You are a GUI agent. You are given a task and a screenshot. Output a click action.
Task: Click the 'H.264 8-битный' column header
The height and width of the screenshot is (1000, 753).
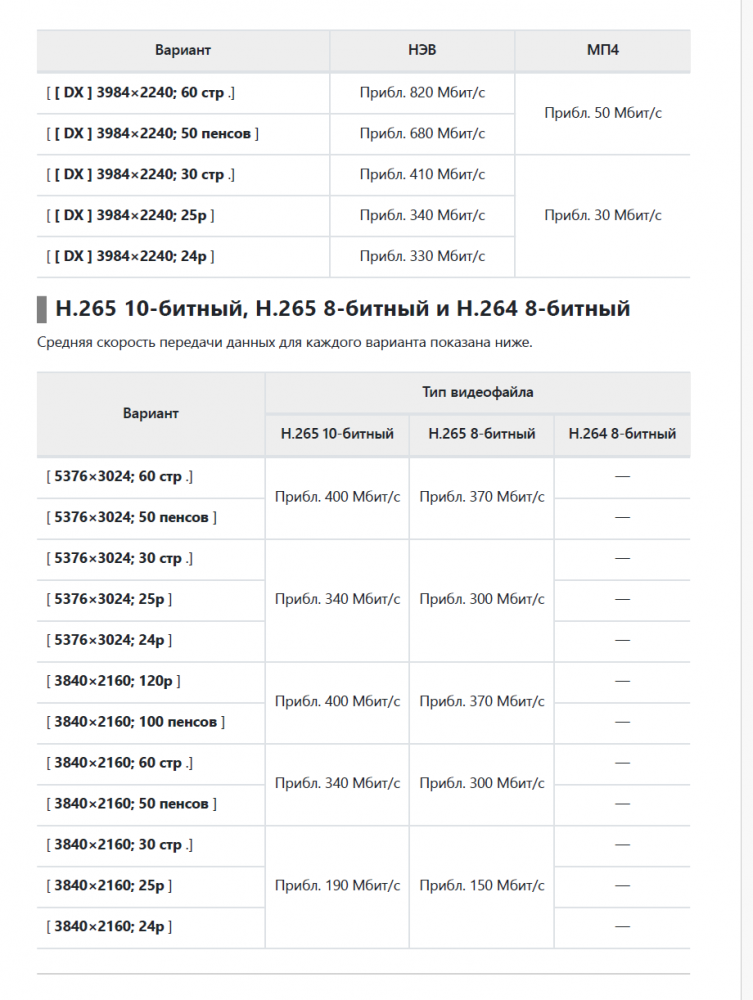coord(622,434)
